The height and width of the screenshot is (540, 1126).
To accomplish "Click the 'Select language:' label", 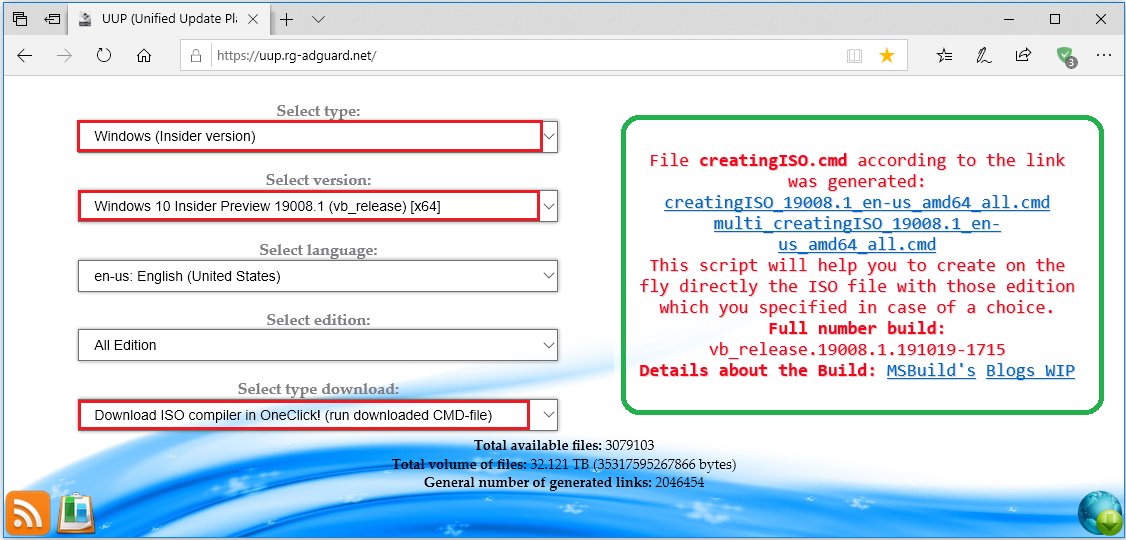I will (318, 250).
